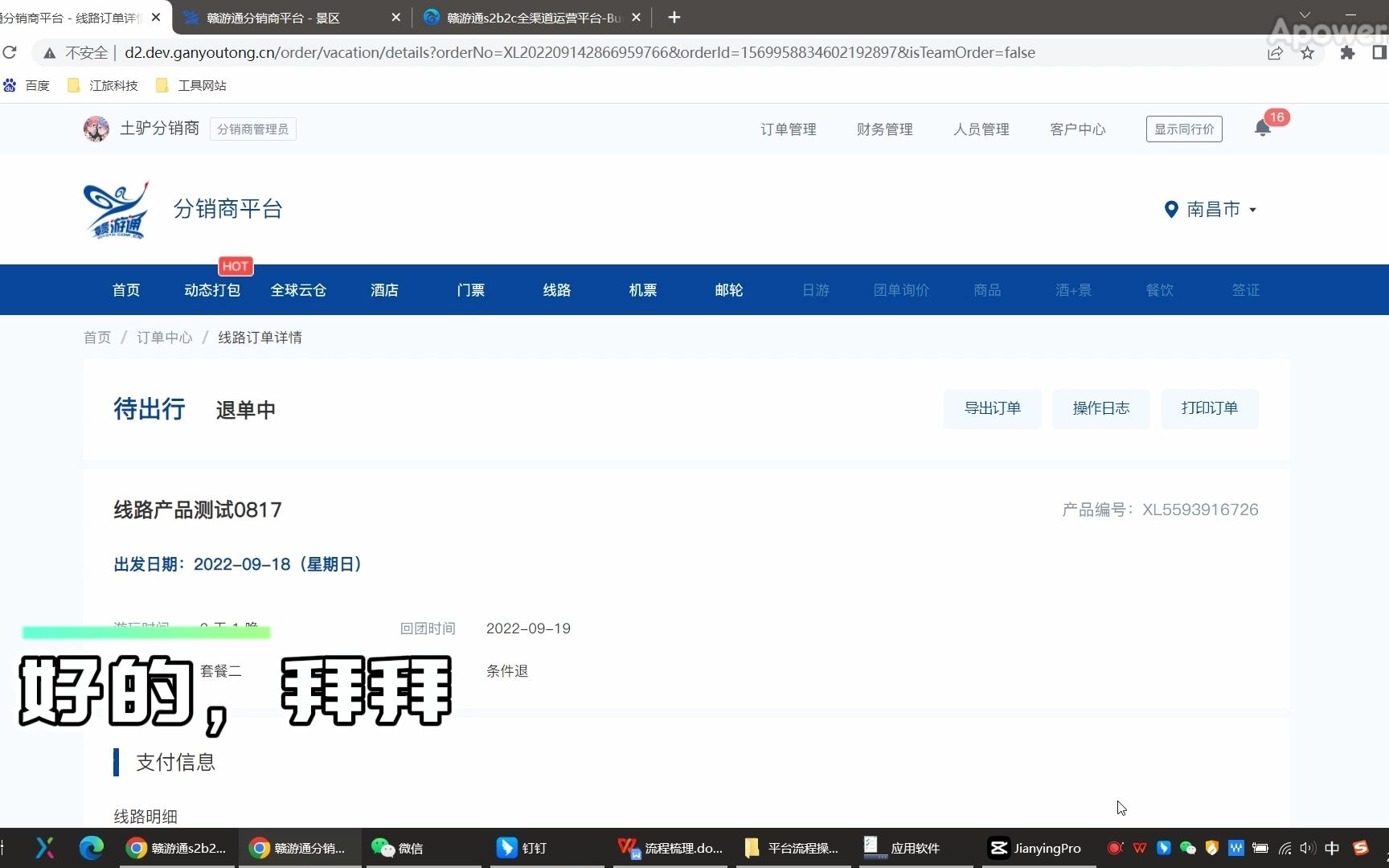Open the 订单管理 top menu
1389x868 pixels.
pos(788,129)
